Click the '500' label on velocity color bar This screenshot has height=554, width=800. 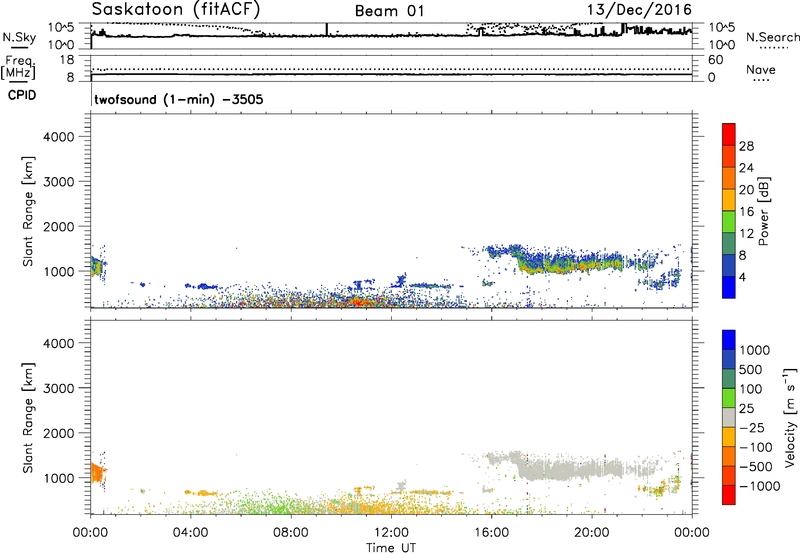click(x=751, y=370)
